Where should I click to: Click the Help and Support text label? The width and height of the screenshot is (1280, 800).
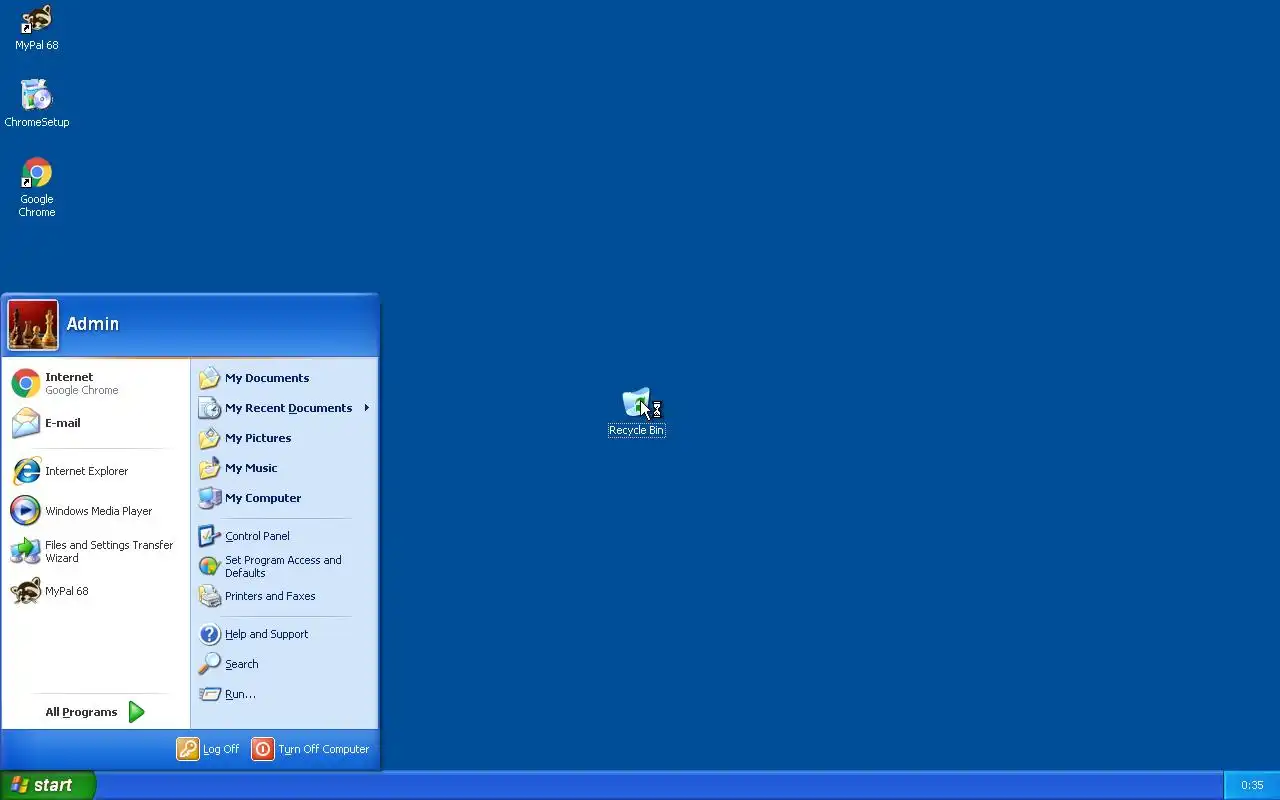[266, 634]
